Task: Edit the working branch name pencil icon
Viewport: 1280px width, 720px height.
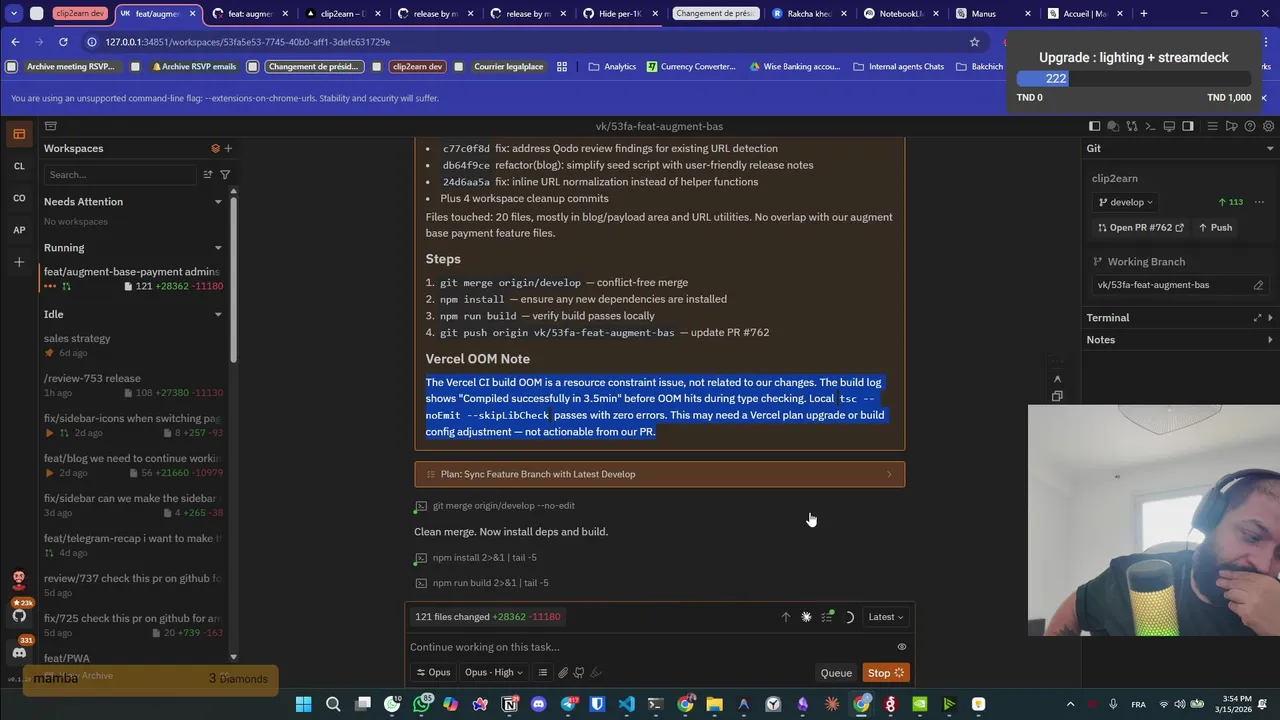Action: [1258, 285]
